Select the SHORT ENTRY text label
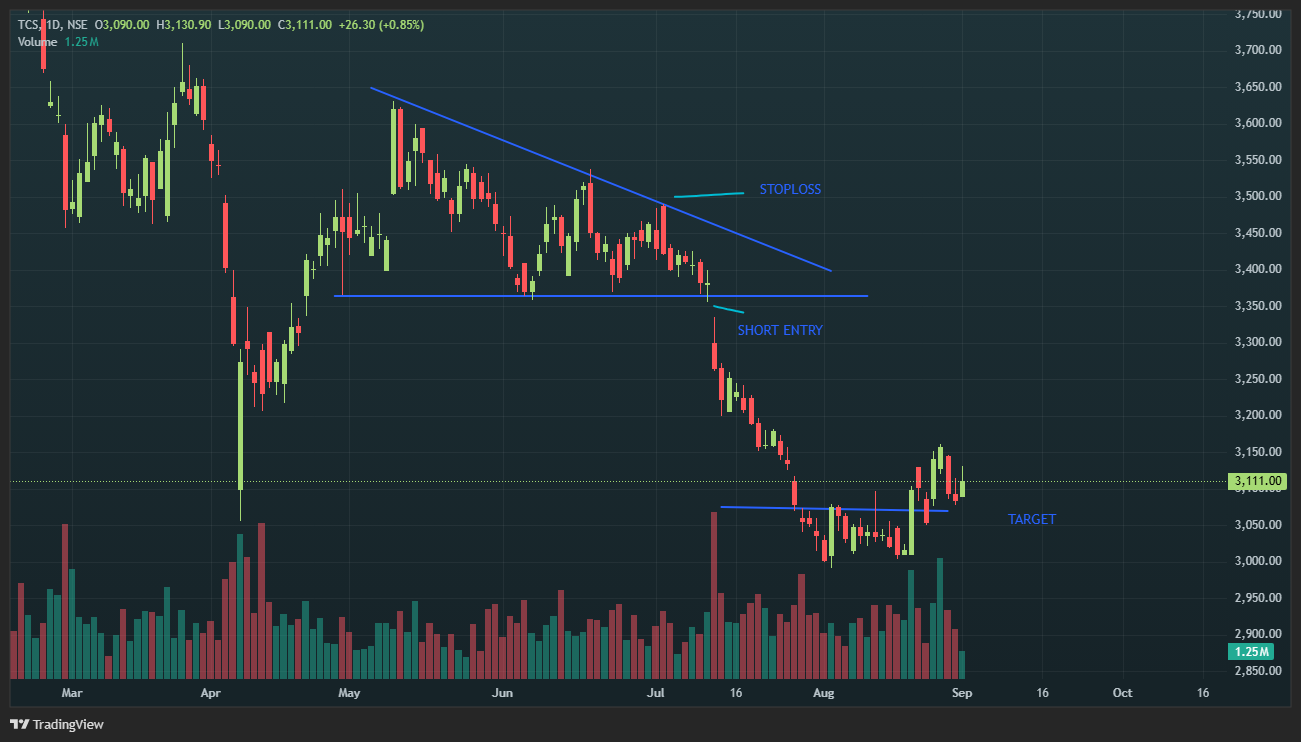 coord(780,330)
